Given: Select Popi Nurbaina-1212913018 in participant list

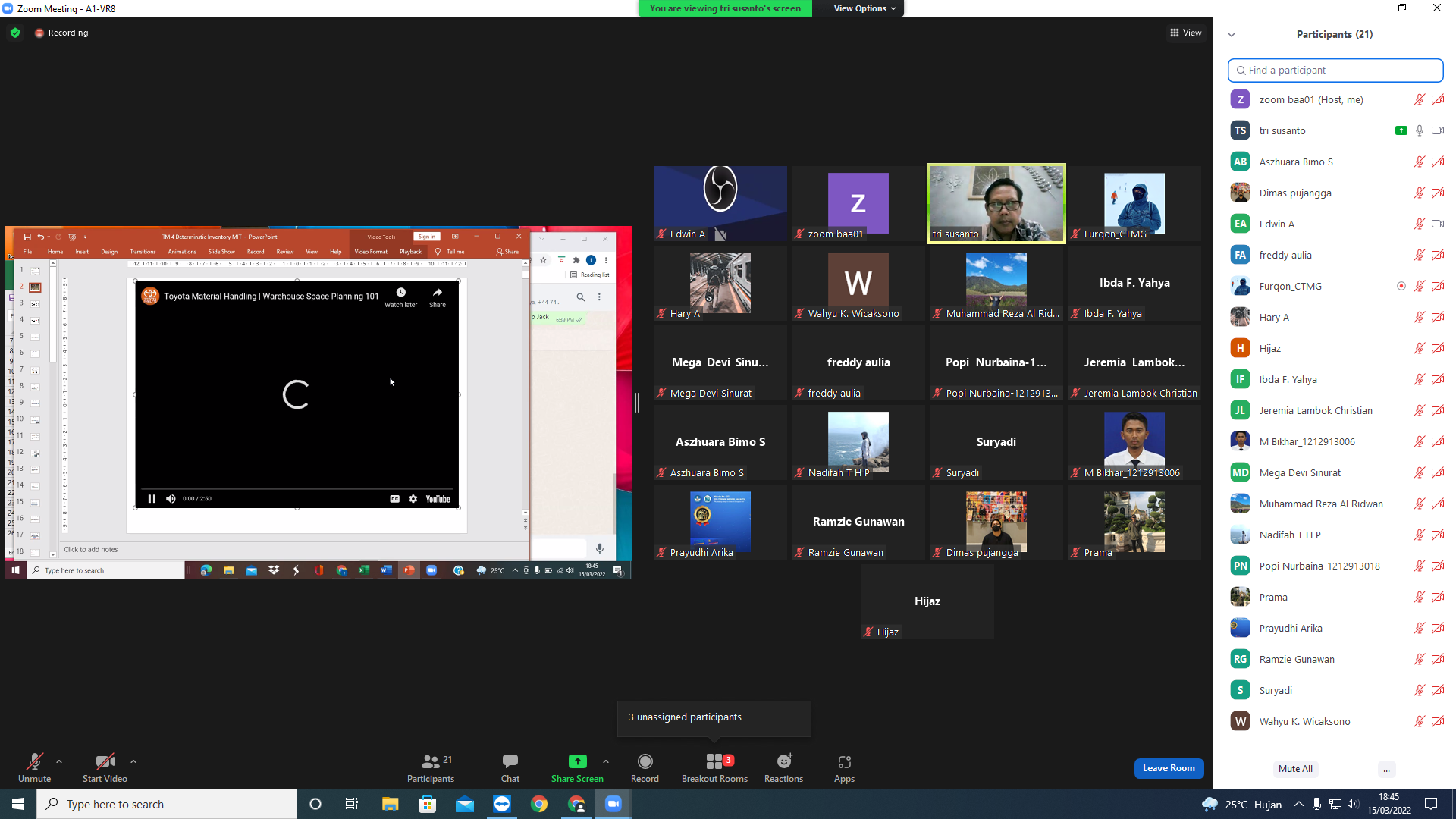Looking at the screenshot, I should (1336, 566).
